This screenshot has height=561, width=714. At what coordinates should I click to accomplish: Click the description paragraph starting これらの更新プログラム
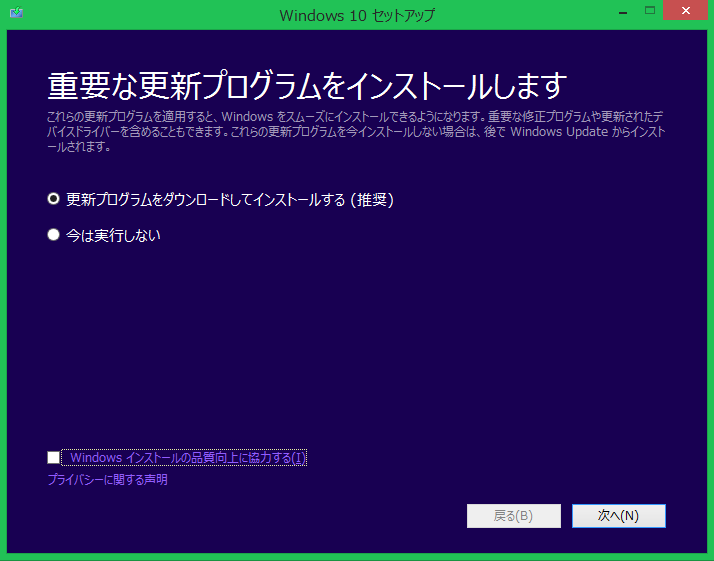(356, 132)
